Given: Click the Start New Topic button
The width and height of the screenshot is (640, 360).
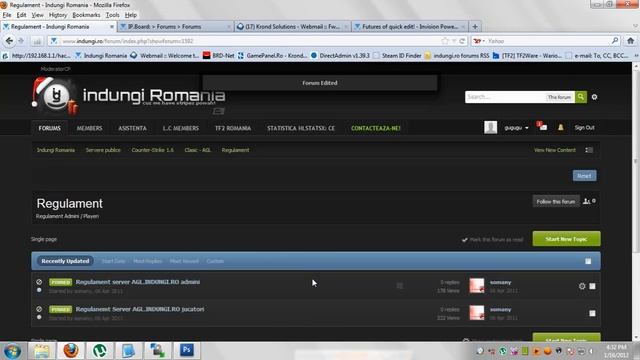Looking at the screenshot, I should point(566,239).
